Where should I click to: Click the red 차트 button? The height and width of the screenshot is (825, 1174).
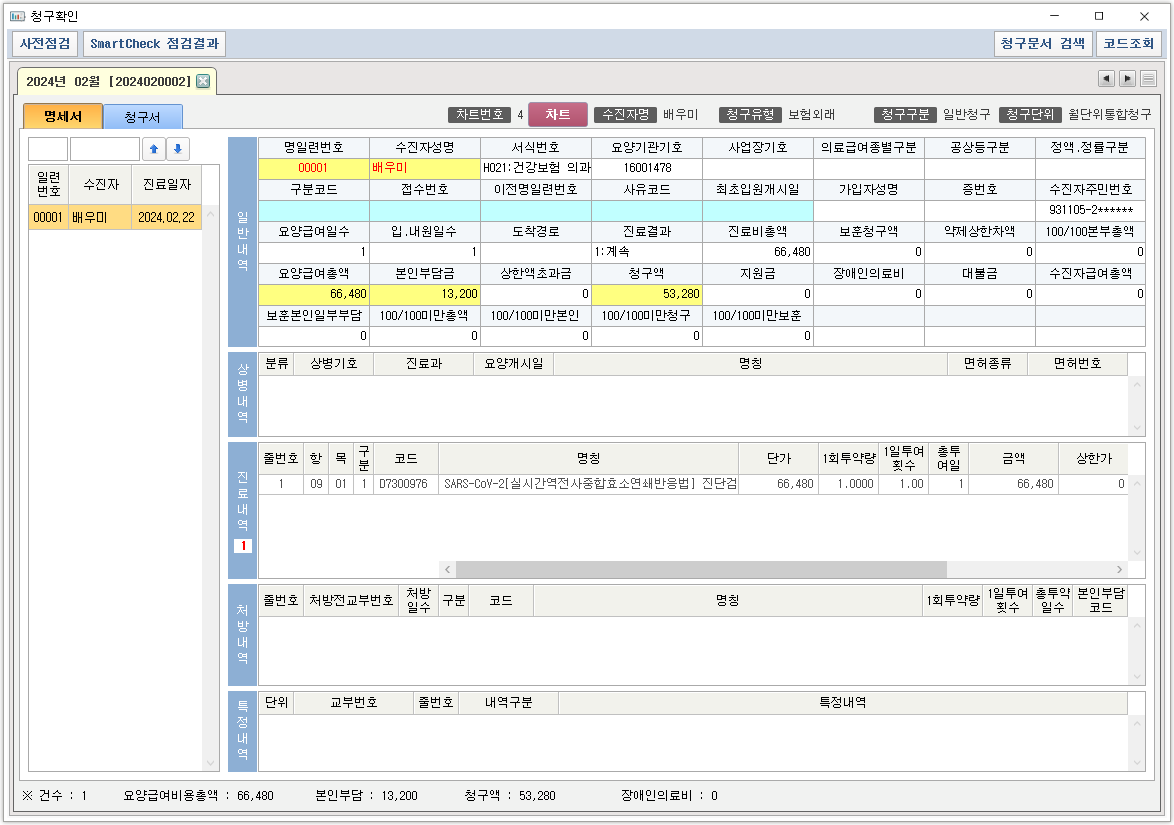(557, 115)
